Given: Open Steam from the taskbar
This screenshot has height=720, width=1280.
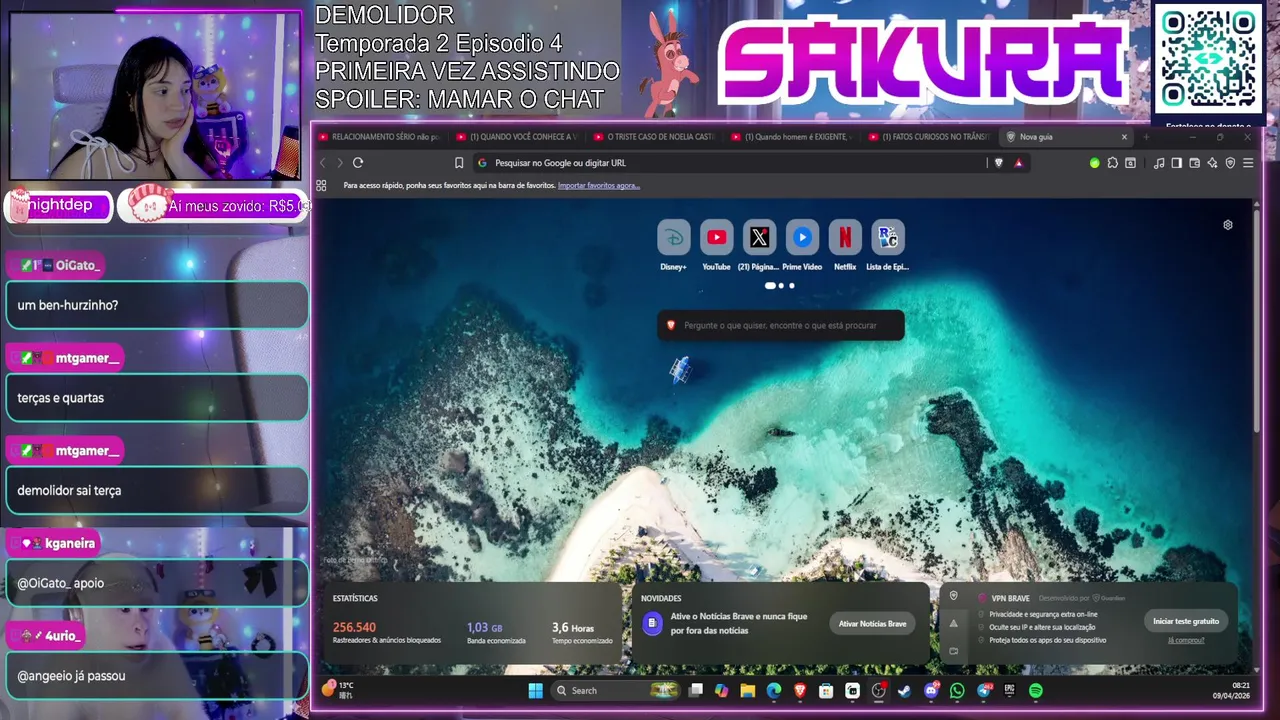Looking at the screenshot, I should (x=905, y=690).
